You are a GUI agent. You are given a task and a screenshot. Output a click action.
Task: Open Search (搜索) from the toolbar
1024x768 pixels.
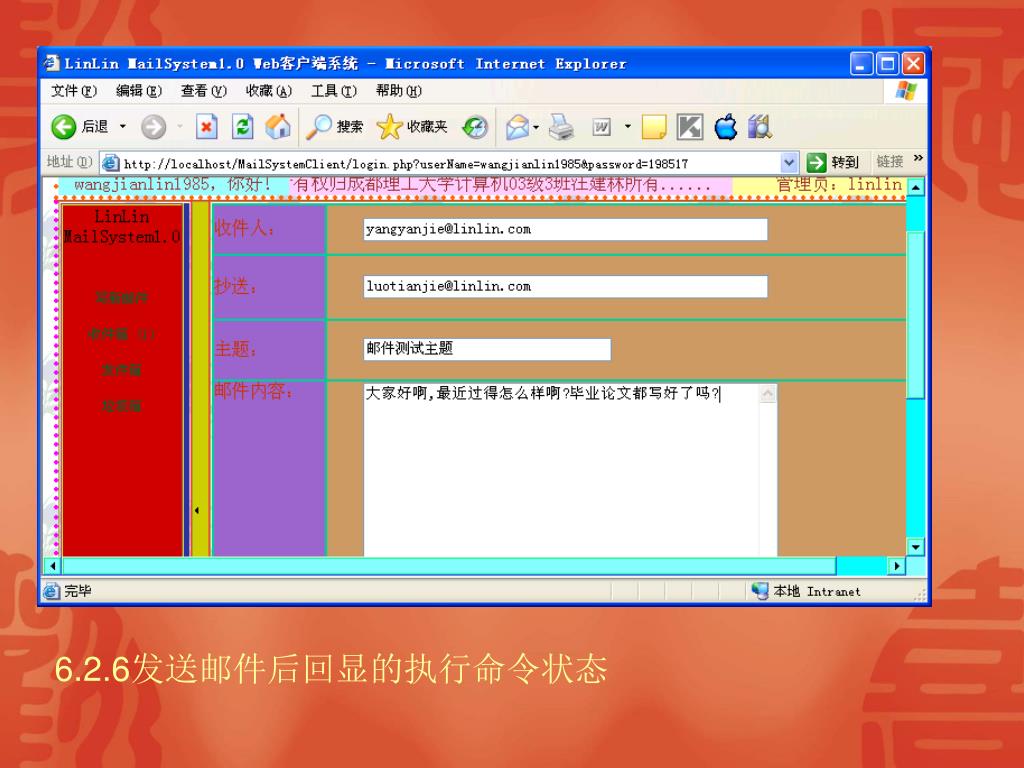(335, 127)
